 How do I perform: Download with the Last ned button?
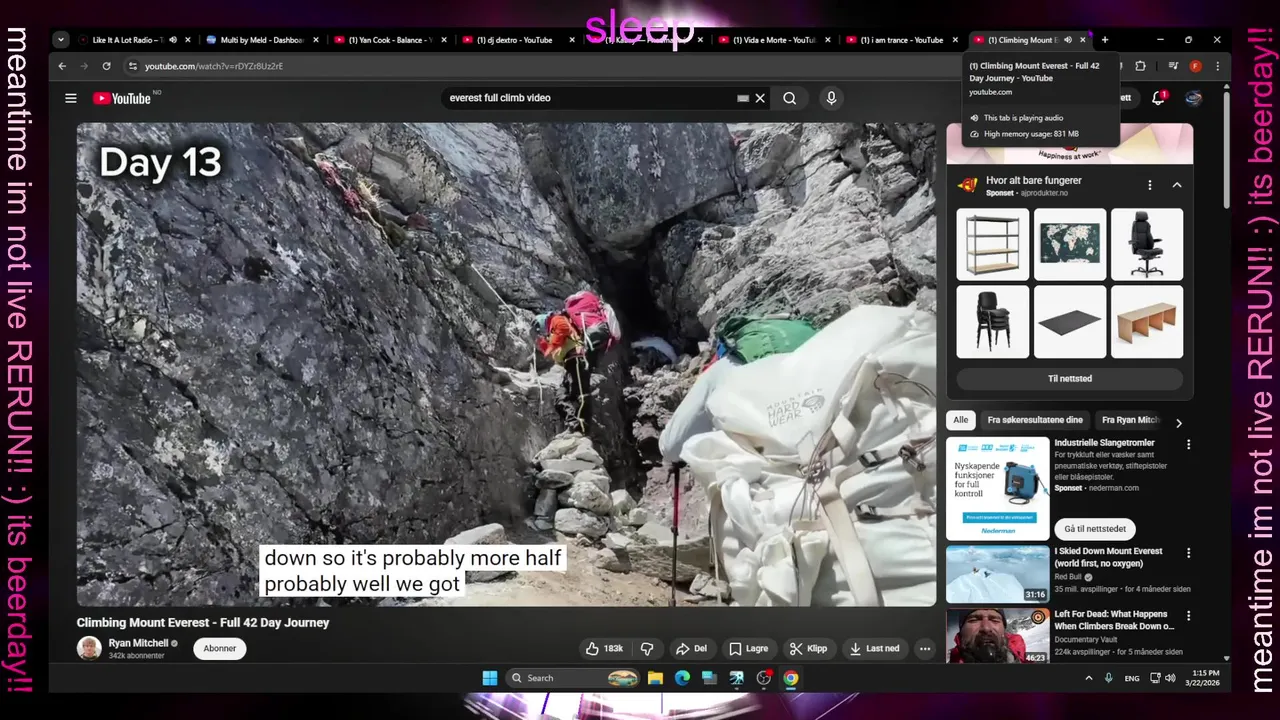pos(874,648)
